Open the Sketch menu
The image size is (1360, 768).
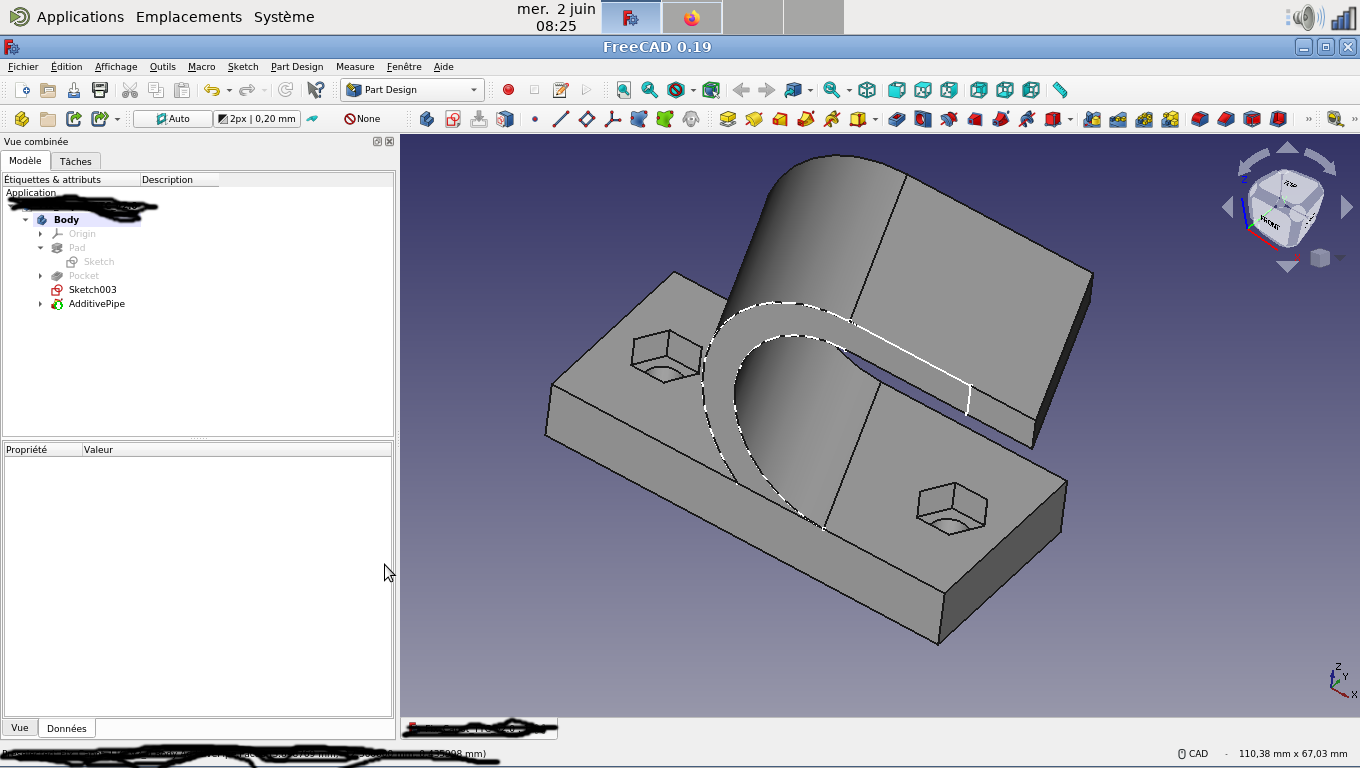click(243, 67)
